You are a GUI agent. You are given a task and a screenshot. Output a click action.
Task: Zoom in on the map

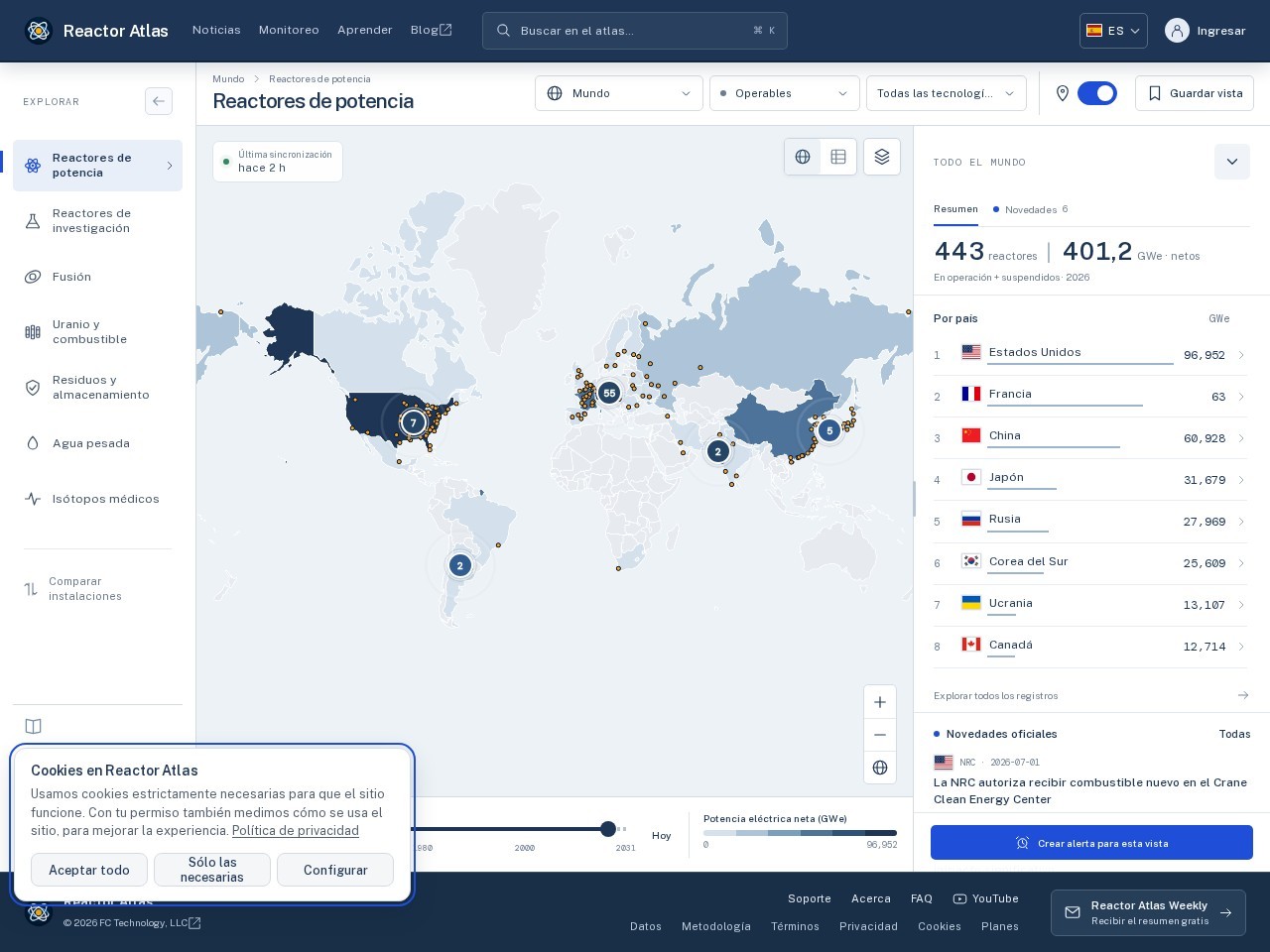[x=880, y=702]
